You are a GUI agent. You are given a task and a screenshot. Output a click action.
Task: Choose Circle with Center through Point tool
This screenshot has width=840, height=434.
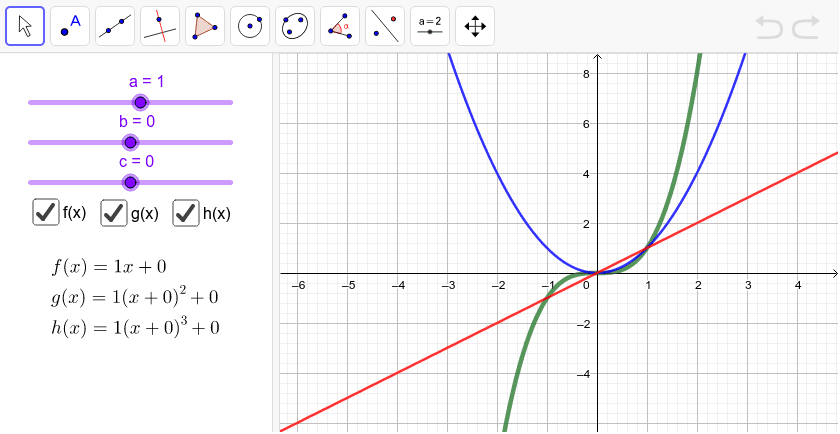pos(250,26)
